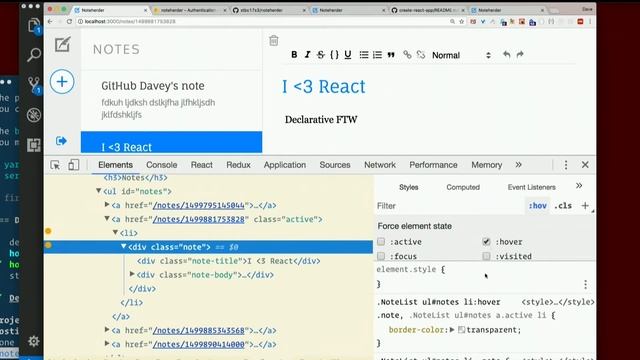Image resolution: width=640 pixels, height=360 pixels.
Task: Insert an ordered numbered list
Action: 377,55
